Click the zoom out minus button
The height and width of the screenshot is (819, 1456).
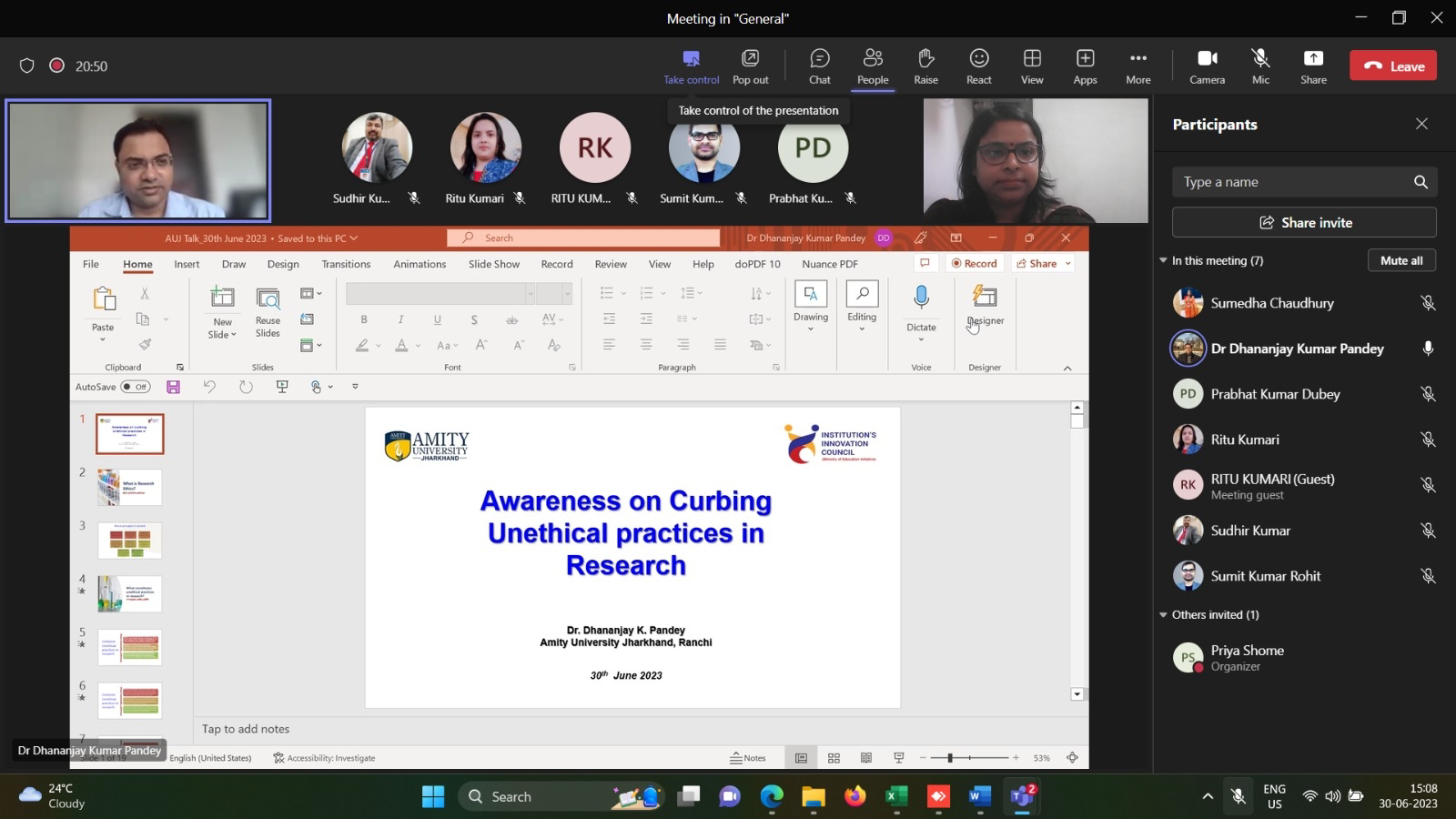coord(923,758)
